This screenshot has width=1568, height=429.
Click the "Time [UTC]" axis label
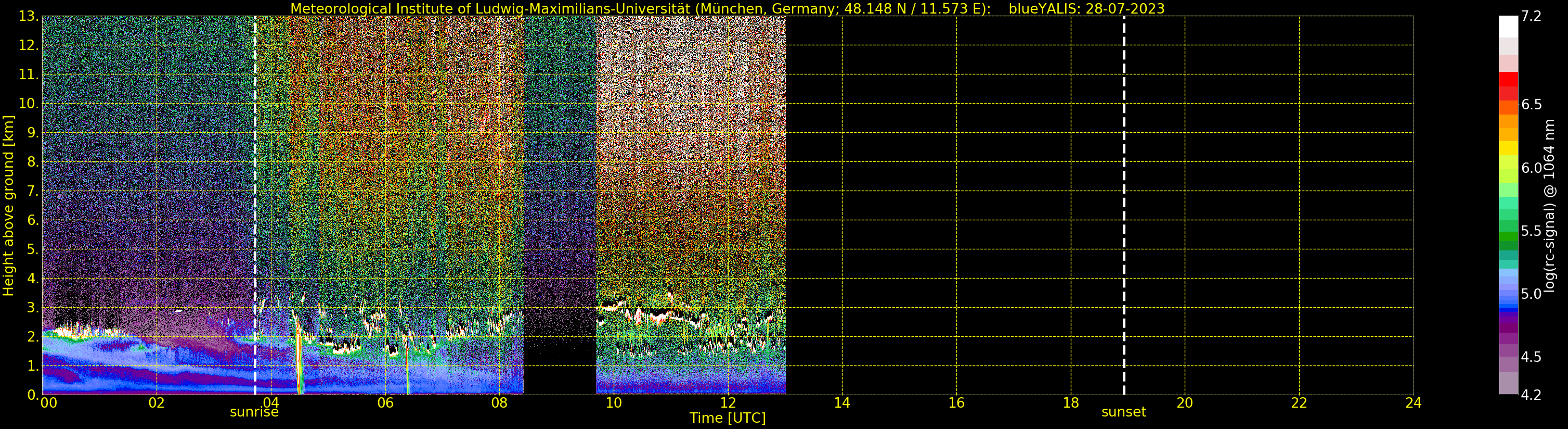pos(728,418)
